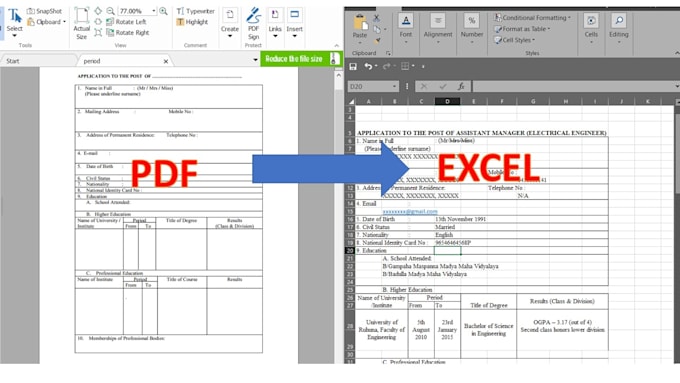Undo the last action in Excel

[x=368, y=66]
